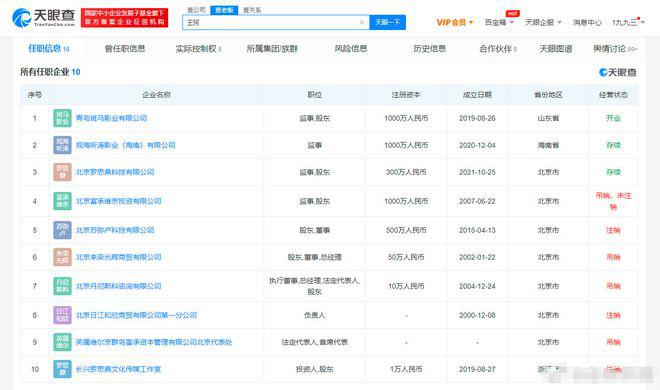View the 历史信息 tab
Screen dimensions: 660x390
429,49
